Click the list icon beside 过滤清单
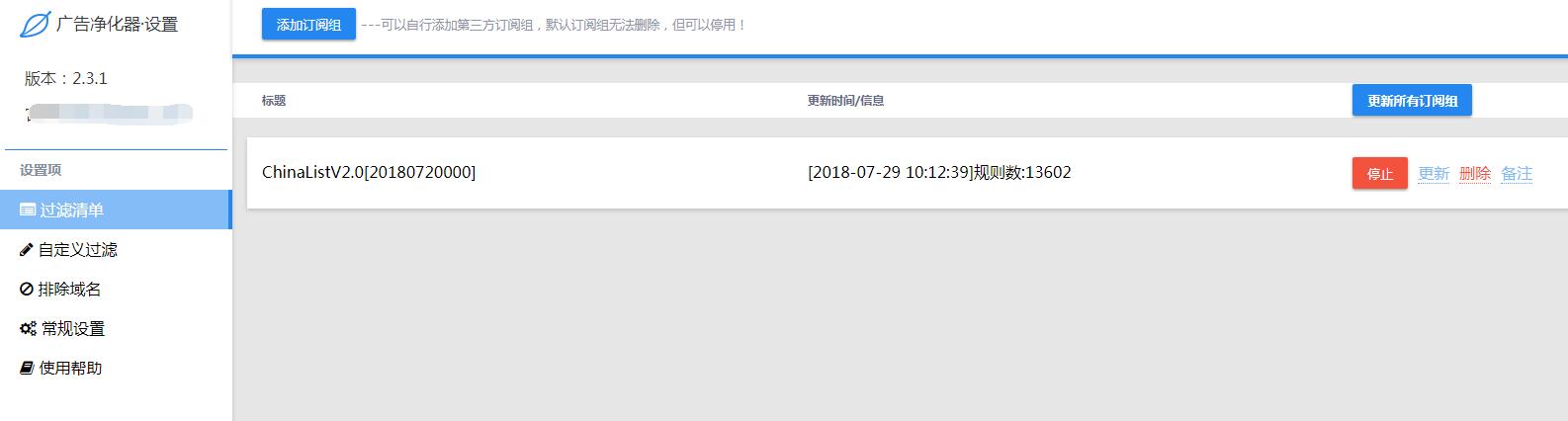This screenshot has width=1568, height=421. [28, 210]
